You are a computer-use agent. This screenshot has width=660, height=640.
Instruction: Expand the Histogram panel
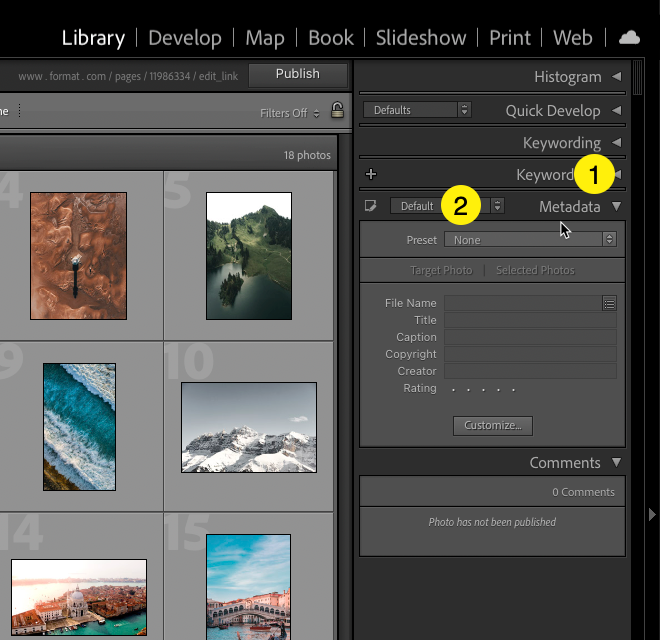click(x=616, y=77)
